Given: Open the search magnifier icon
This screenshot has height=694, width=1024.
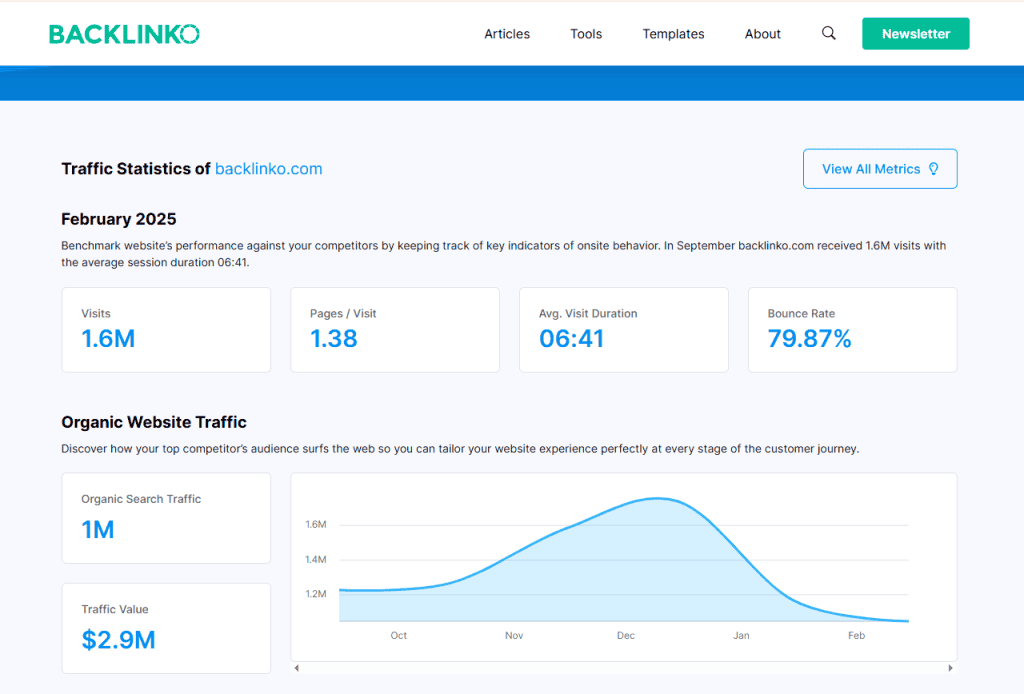Looking at the screenshot, I should (x=828, y=33).
